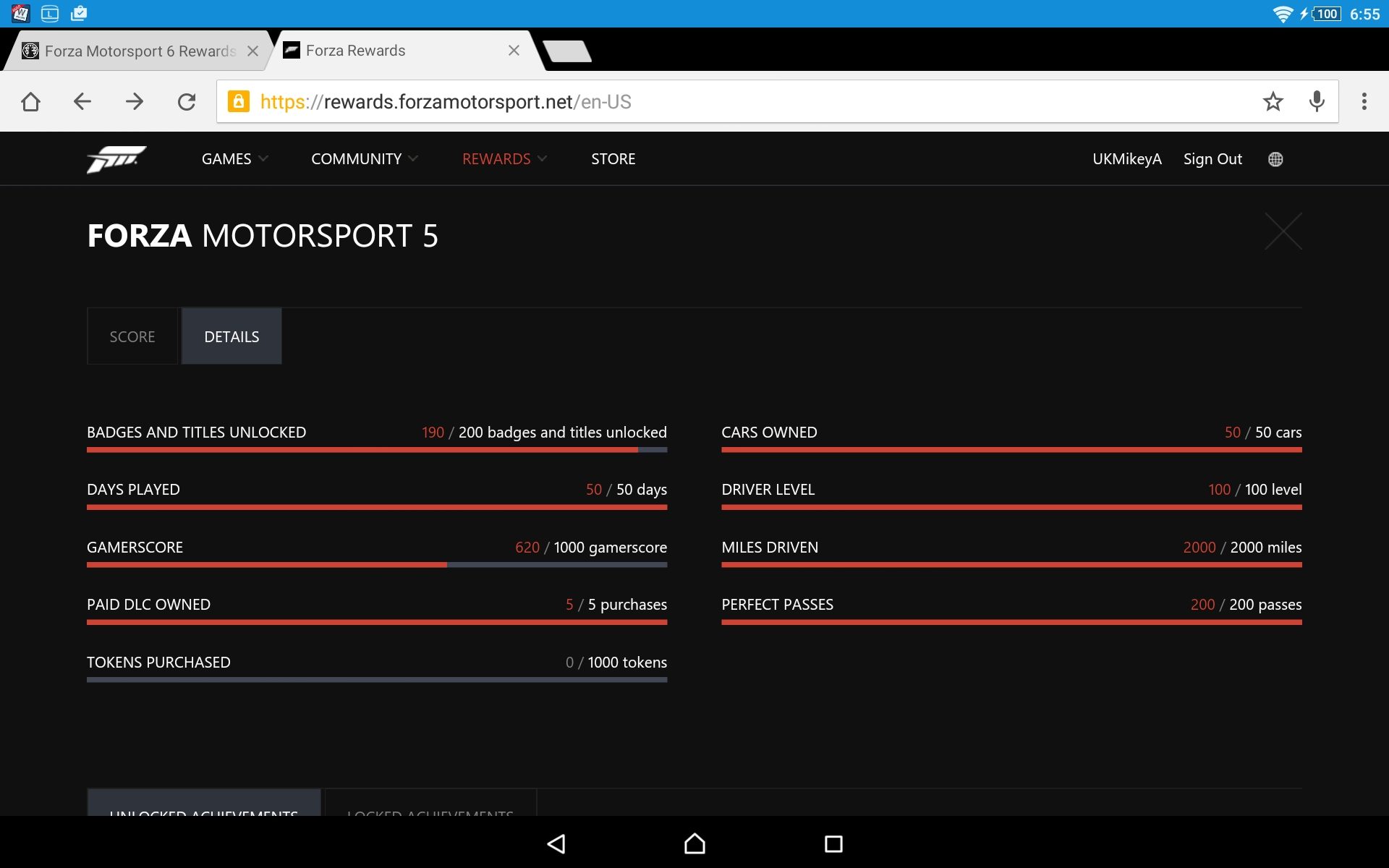Click the FORZA MOTORSPORT 5 heading
Viewport: 1389px width, 868px height.
(x=263, y=236)
